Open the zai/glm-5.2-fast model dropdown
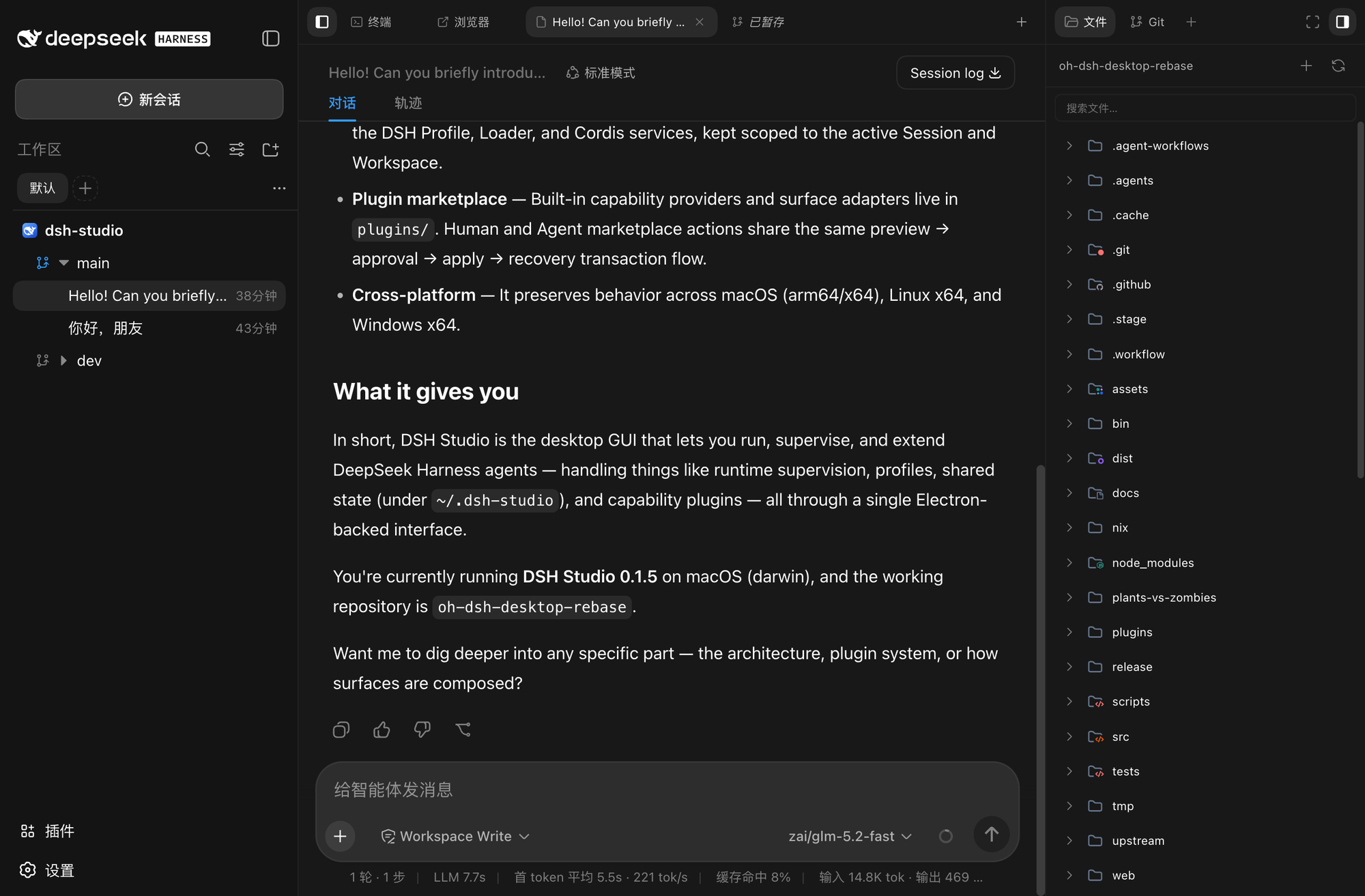The width and height of the screenshot is (1365, 896). (850, 836)
